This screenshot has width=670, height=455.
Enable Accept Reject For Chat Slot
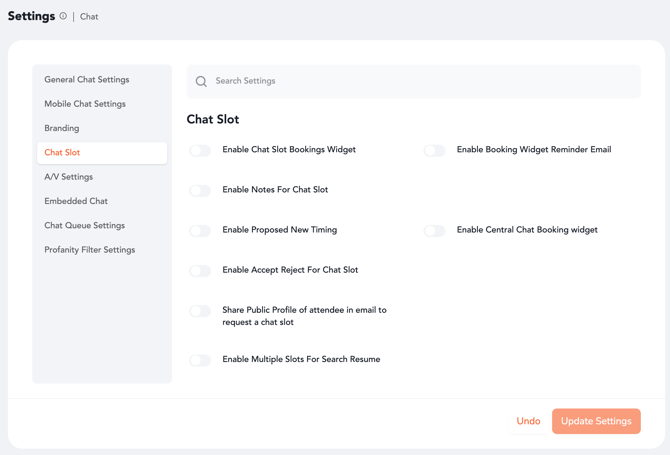click(x=200, y=270)
